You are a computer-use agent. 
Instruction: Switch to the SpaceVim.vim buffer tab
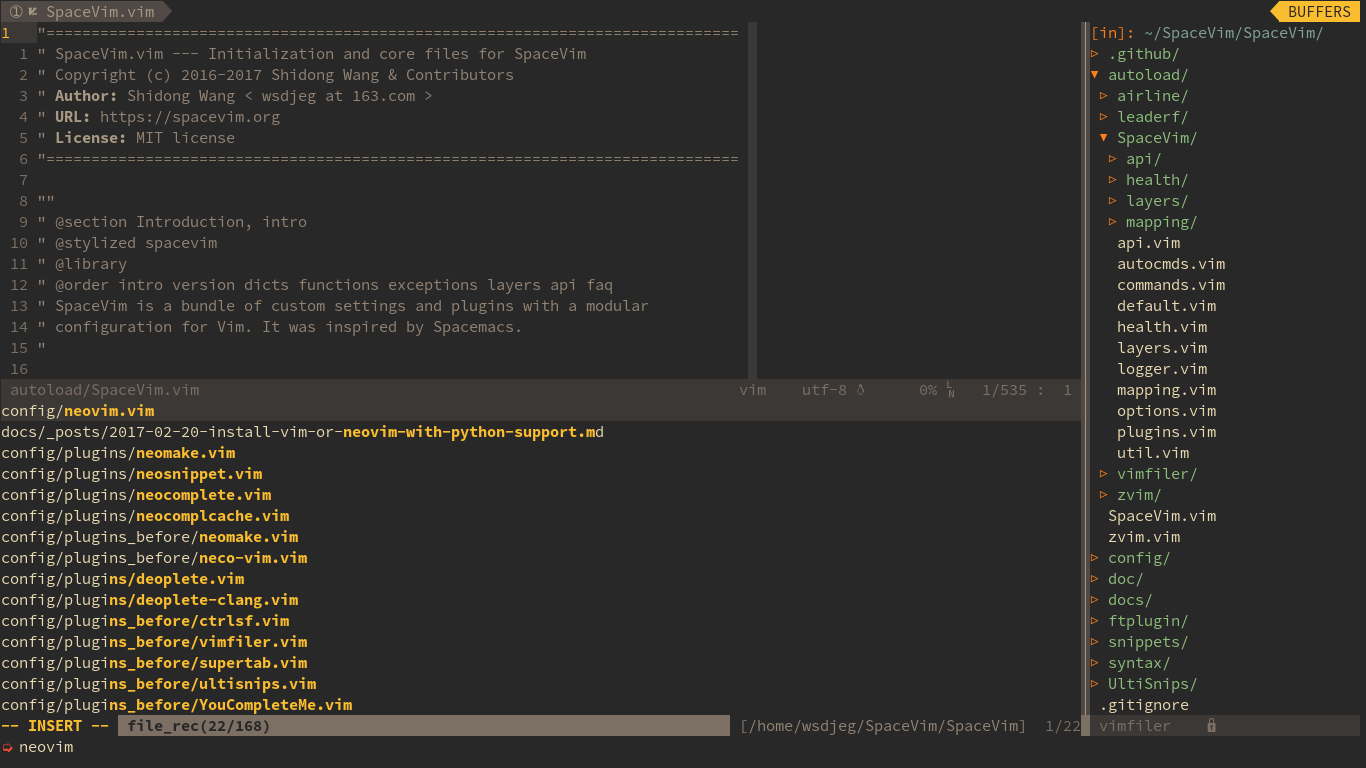click(100, 12)
